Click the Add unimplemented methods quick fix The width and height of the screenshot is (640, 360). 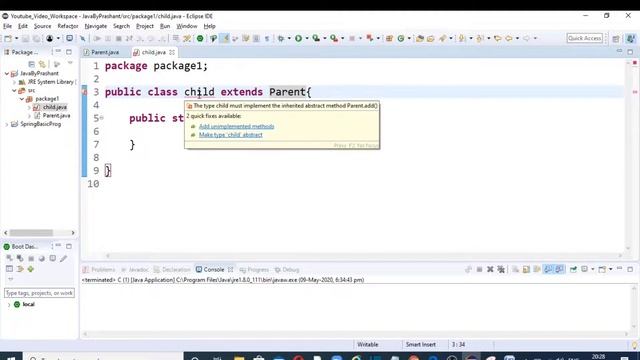(x=236, y=127)
